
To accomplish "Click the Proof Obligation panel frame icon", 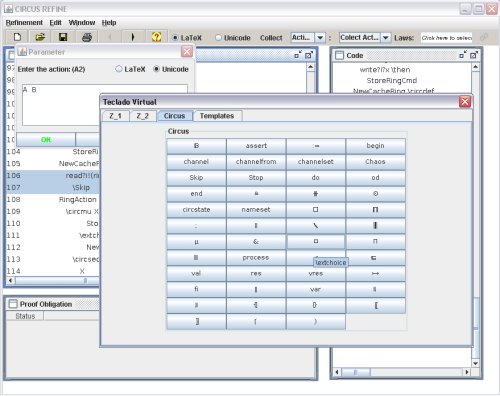I will [13, 304].
